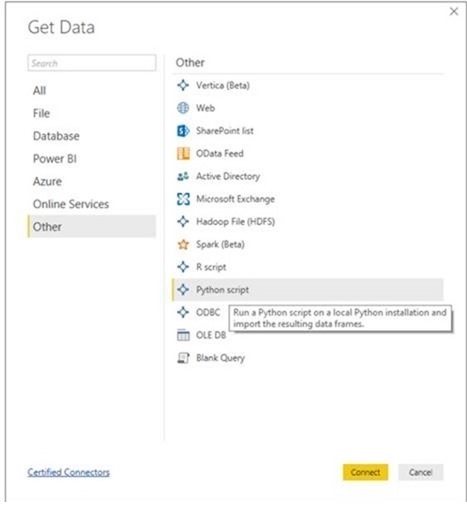The height and width of the screenshot is (505, 467).
Task: Click the Blank Query icon
Action: pyautogui.click(x=183, y=358)
